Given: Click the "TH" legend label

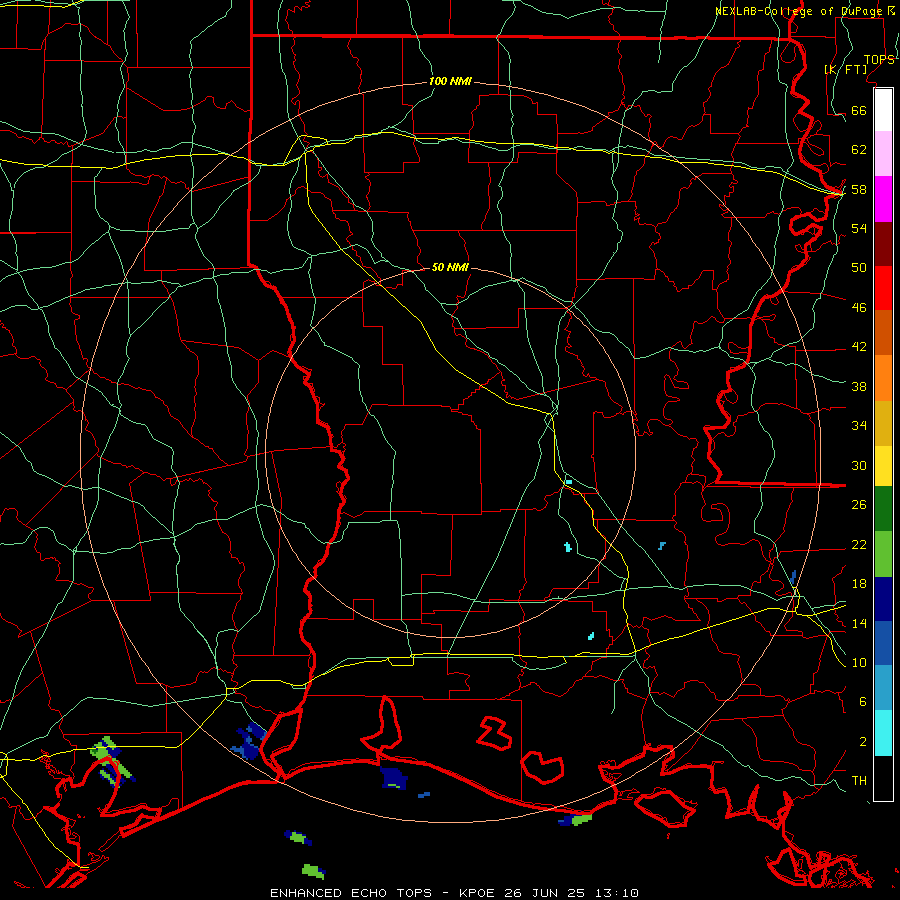Looking at the screenshot, I should coord(859,781).
